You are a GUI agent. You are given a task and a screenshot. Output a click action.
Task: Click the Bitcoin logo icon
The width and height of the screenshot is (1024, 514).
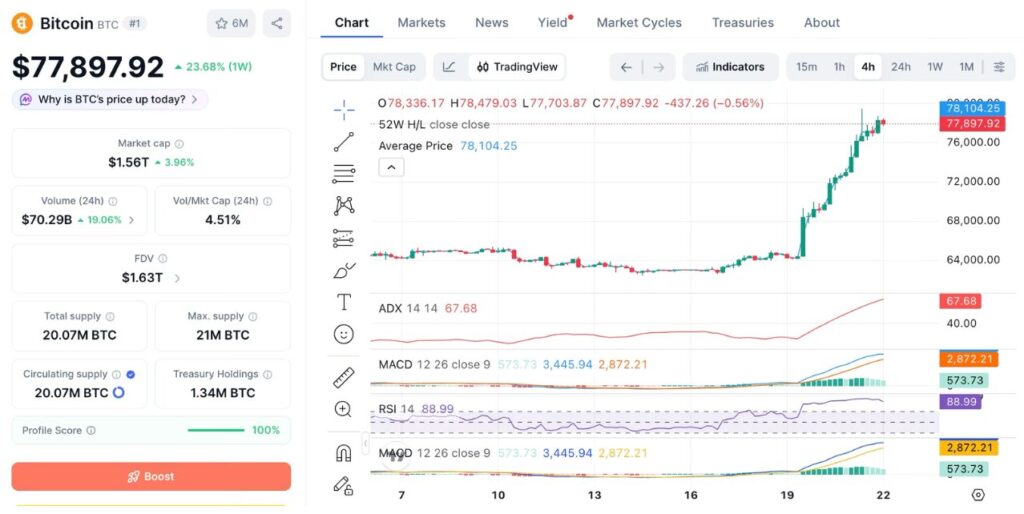[x=22, y=24]
